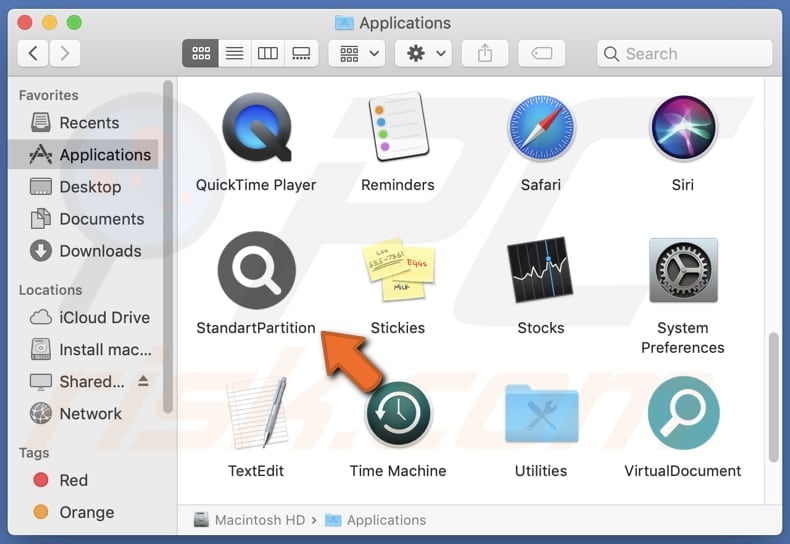Click the Applications folder icon in title bar

click(x=345, y=23)
